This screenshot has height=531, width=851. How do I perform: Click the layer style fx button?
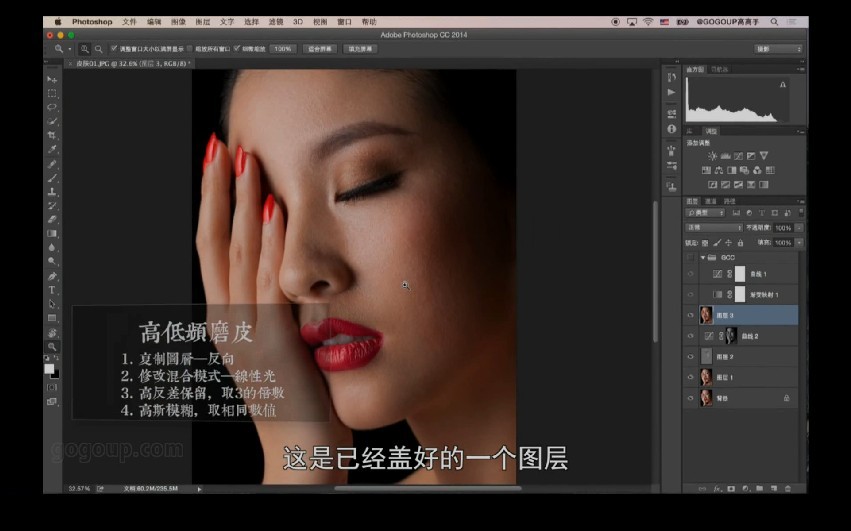point(717,489)
